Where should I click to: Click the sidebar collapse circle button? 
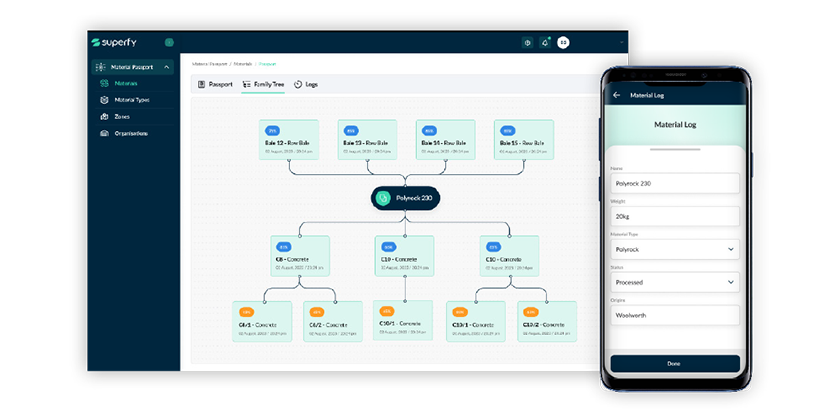[169, 43]
